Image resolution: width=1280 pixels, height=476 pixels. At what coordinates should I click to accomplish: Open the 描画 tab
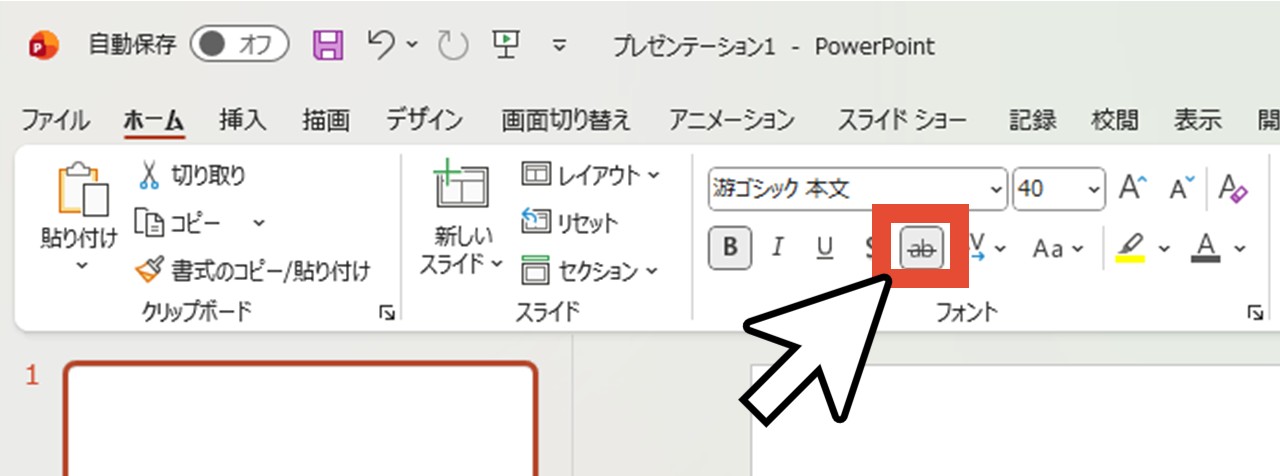(326, 121)
